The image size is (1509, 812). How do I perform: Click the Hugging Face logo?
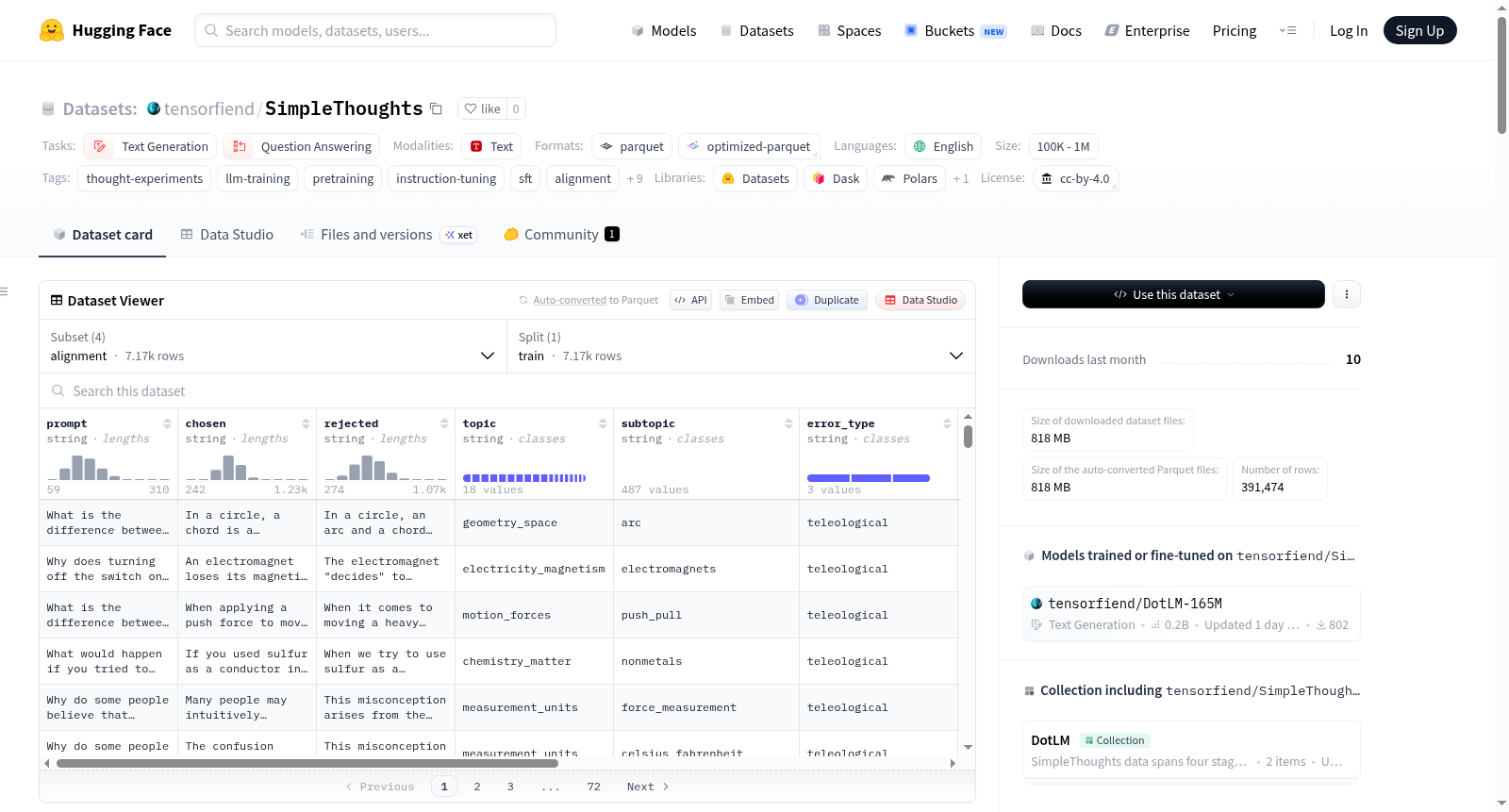(x=105, y=30)
